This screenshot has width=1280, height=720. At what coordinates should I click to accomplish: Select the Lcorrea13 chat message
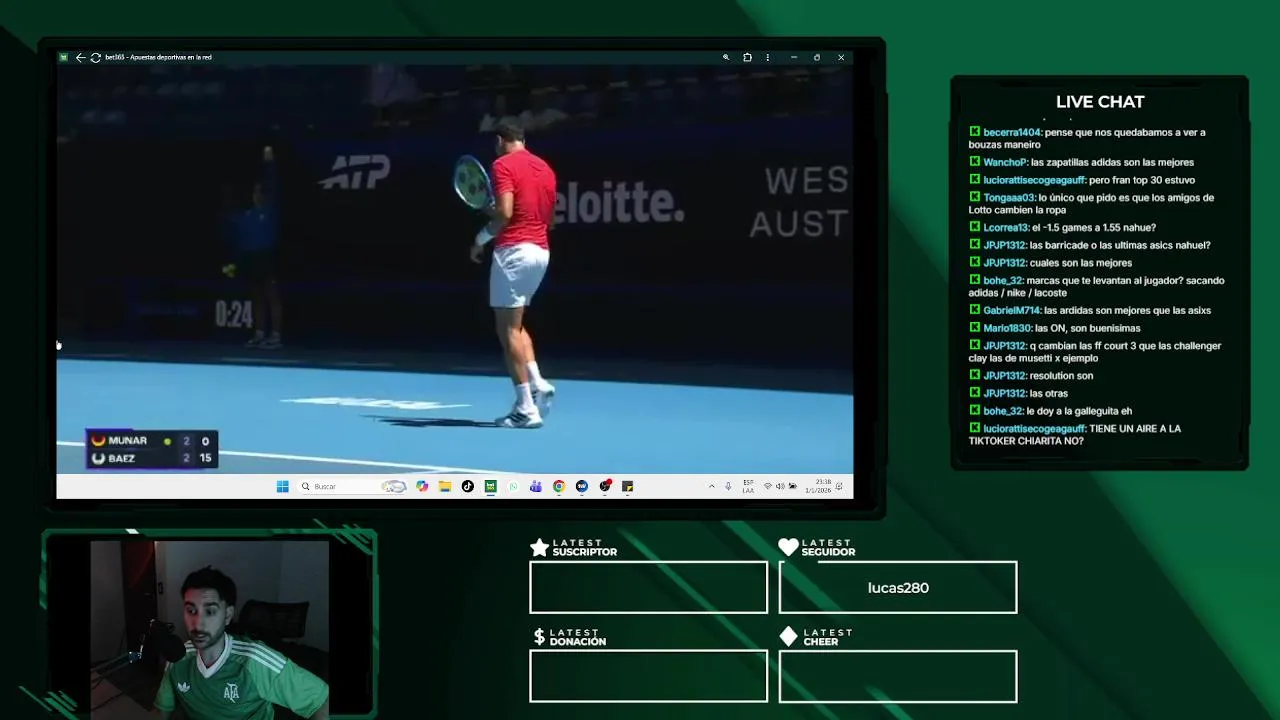tap(1062, 227)
